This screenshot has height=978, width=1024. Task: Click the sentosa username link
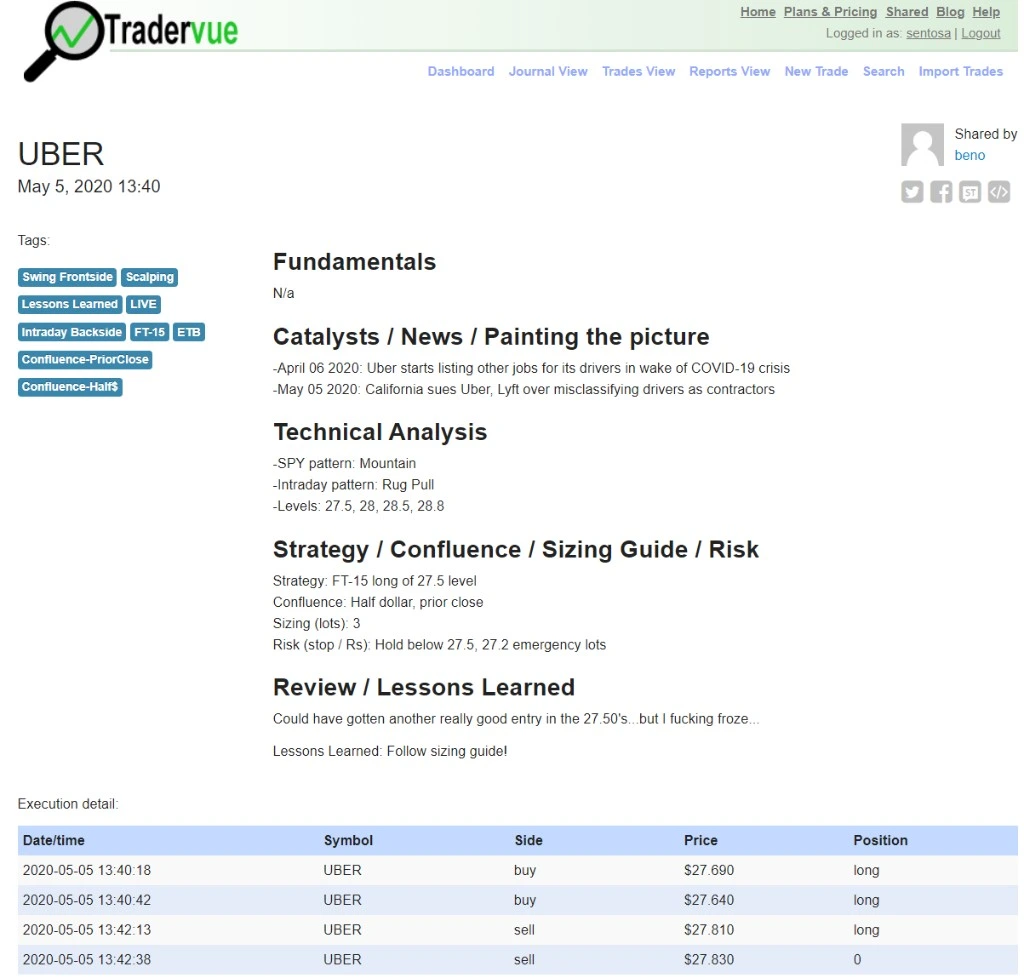click(x=928, y=33)
